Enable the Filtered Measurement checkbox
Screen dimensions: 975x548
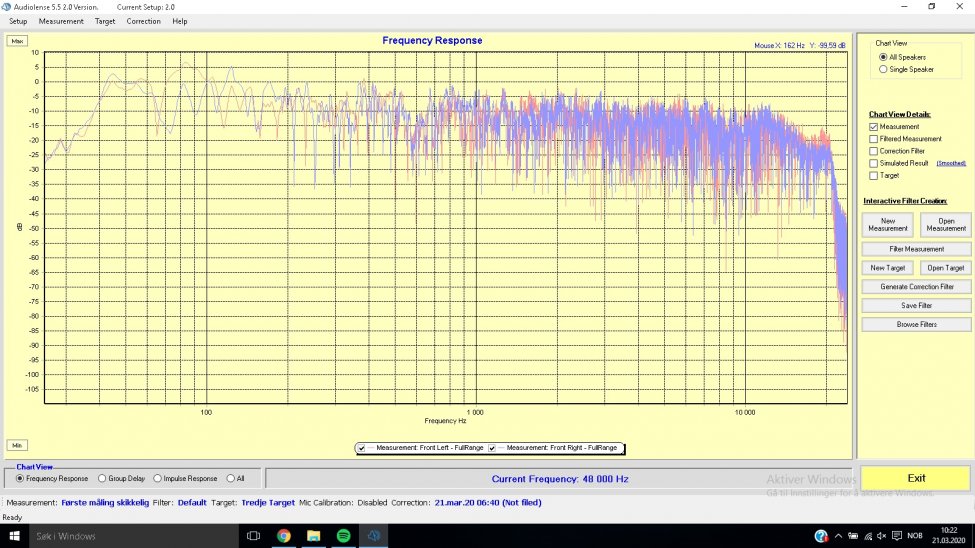874,139
